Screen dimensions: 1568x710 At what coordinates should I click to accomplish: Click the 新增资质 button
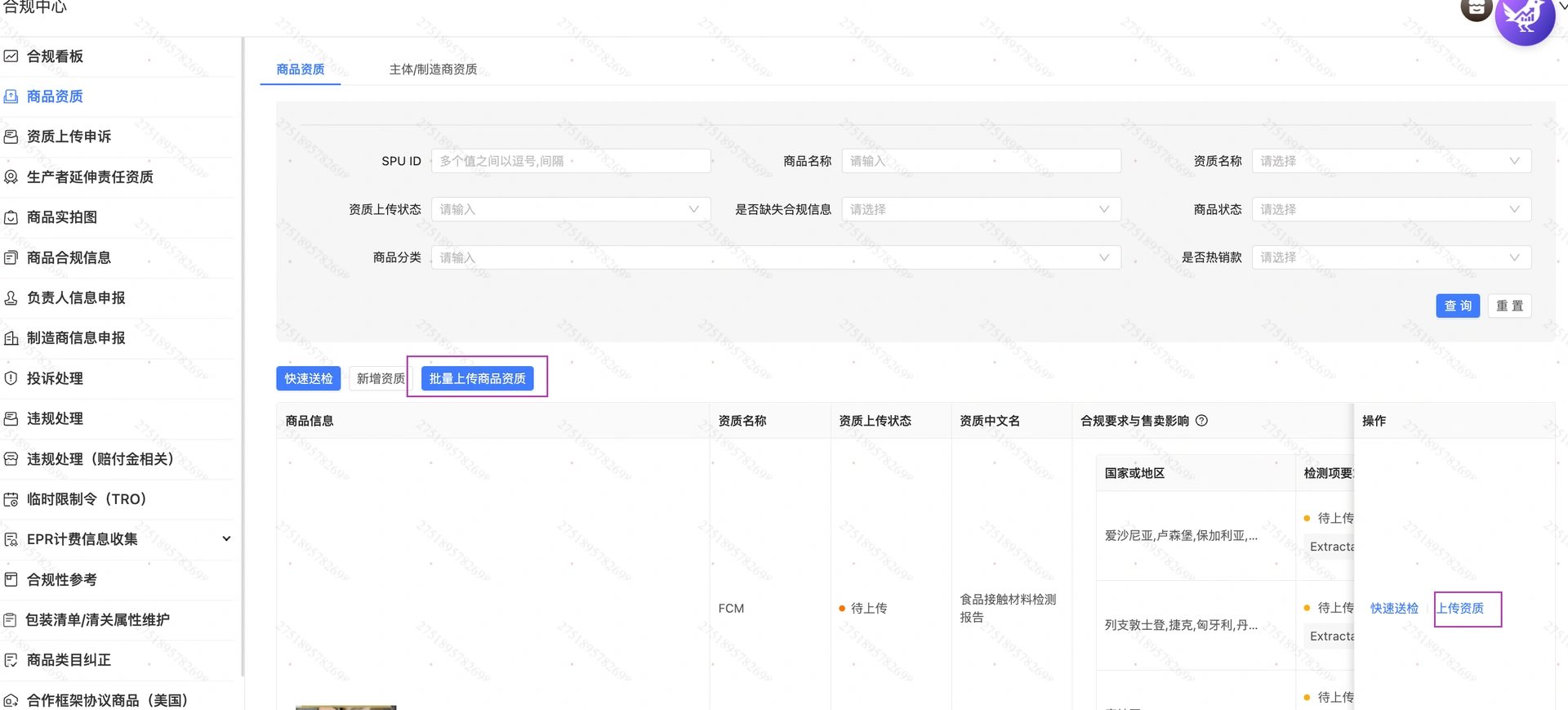(381, 378)
